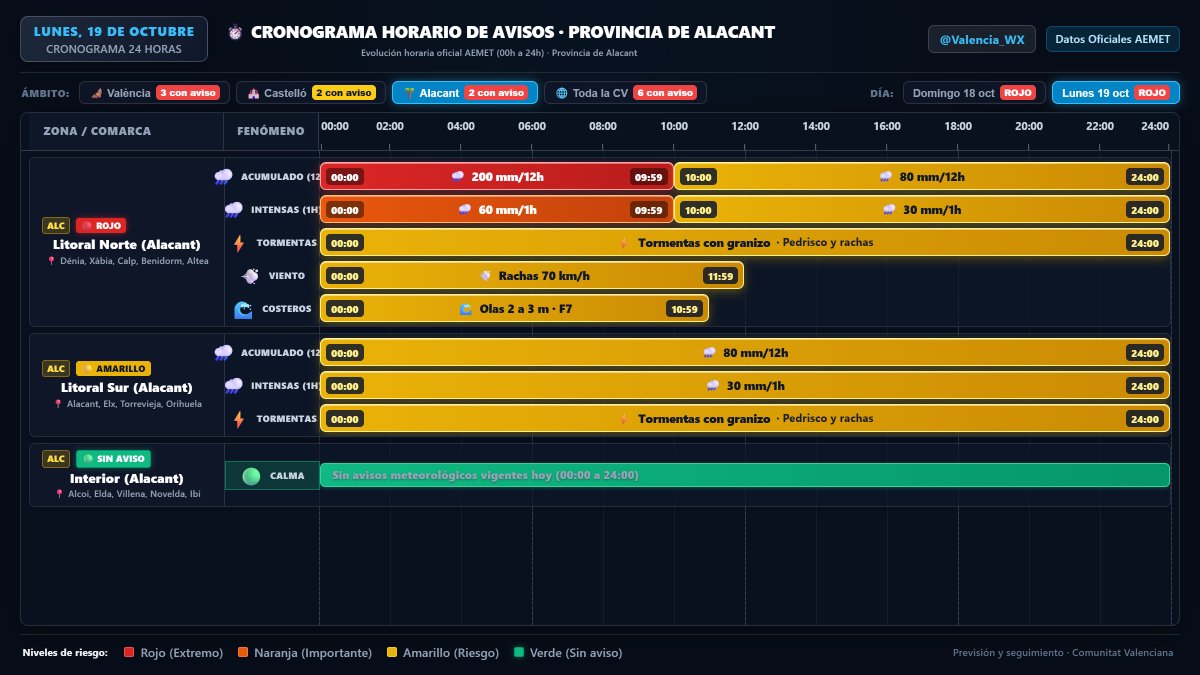This screenshot has width=1200, height=675.
Task: Click the ROJO level badge of Litoral Norte
Action: coord(101,225)
